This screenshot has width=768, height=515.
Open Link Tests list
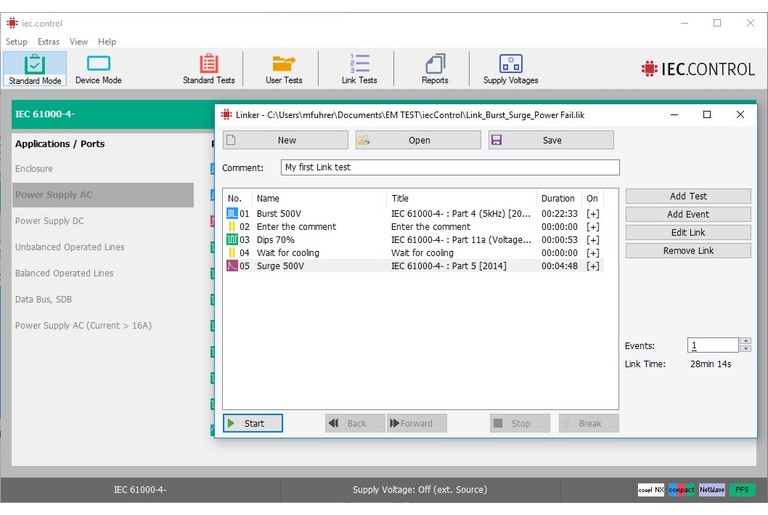pyautogui.click(x=359, y=69)
